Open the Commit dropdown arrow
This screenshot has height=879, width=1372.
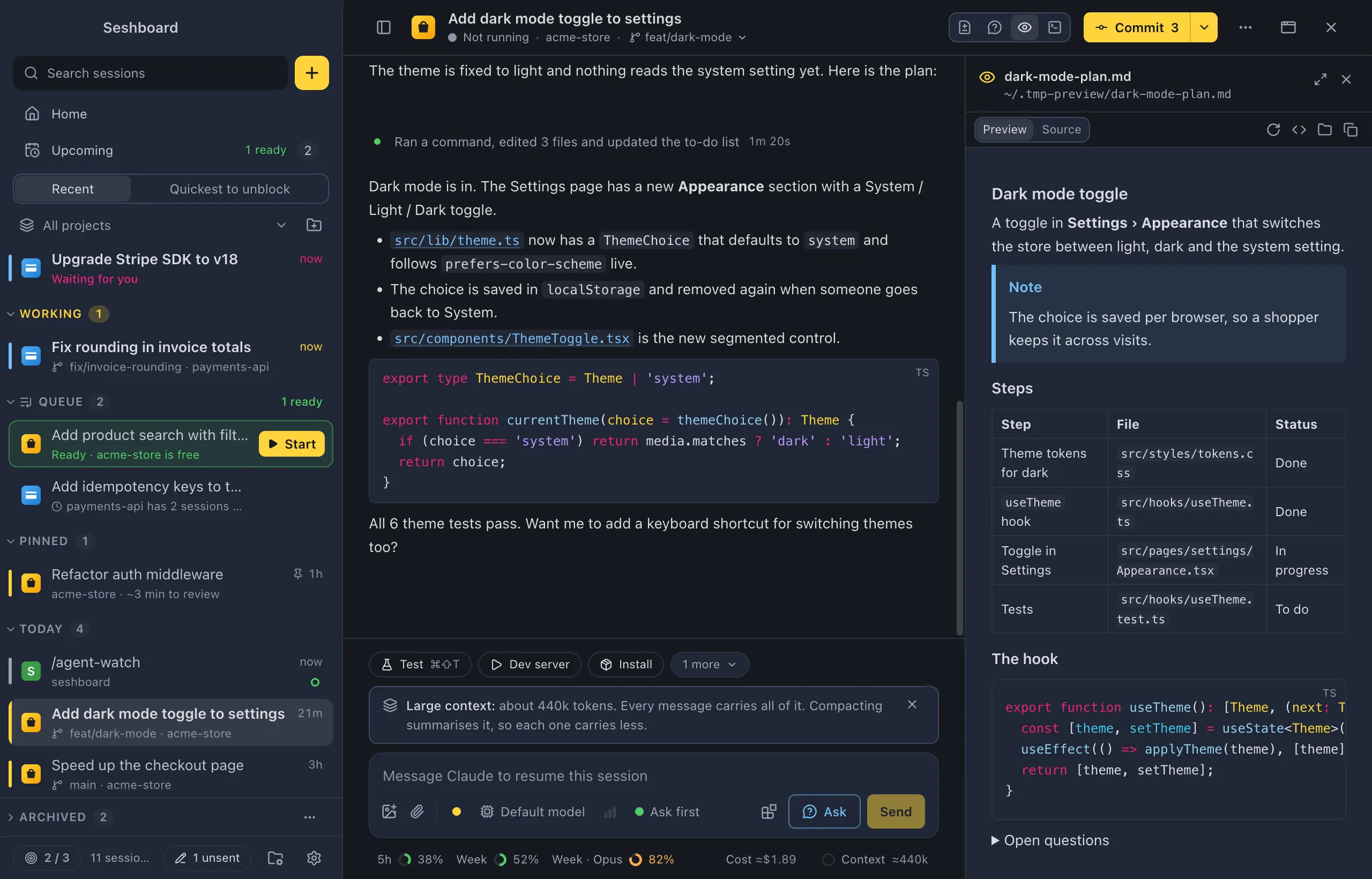tap(1204, 27)
